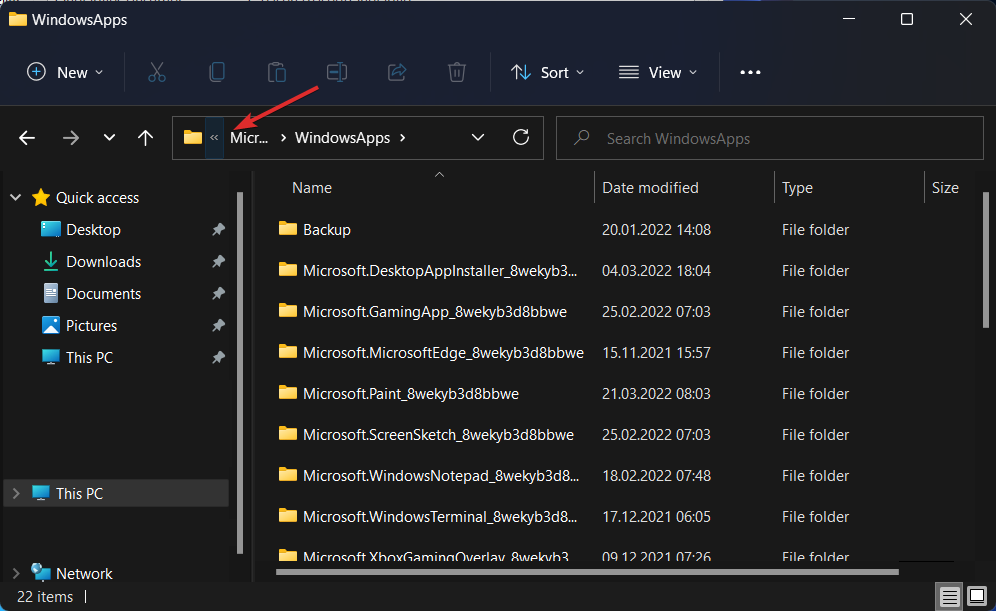
Task: Click the Delete trash icon
Action: [456, 72]
